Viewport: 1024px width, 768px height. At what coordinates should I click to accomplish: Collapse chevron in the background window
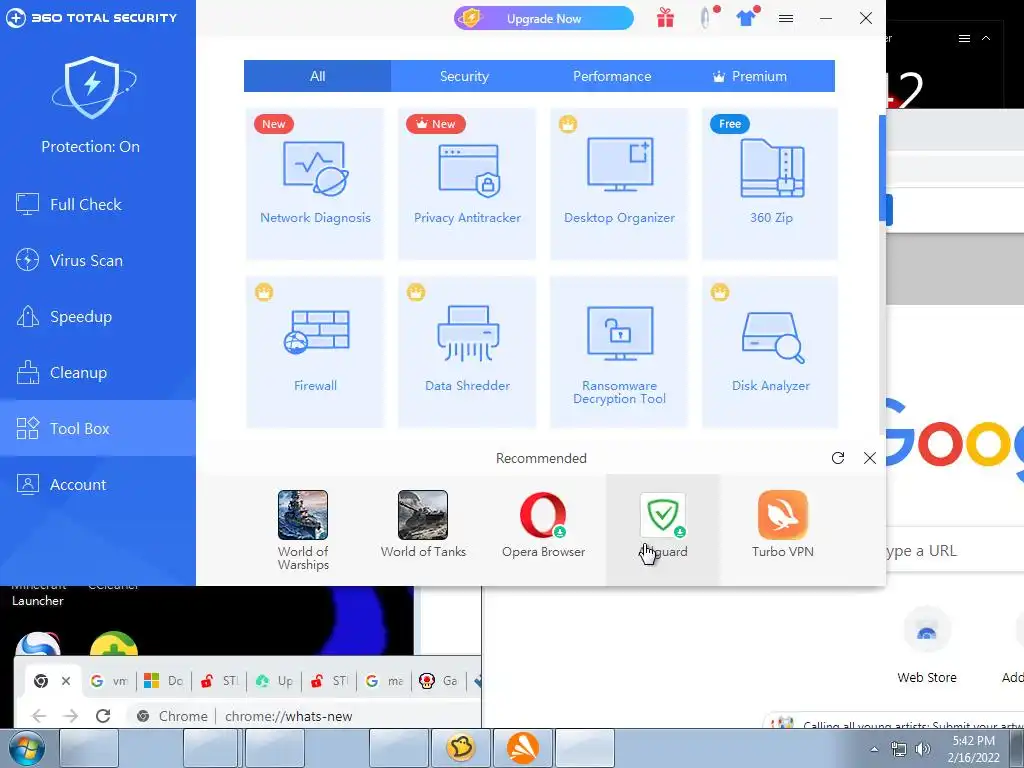tap(986, 39)
